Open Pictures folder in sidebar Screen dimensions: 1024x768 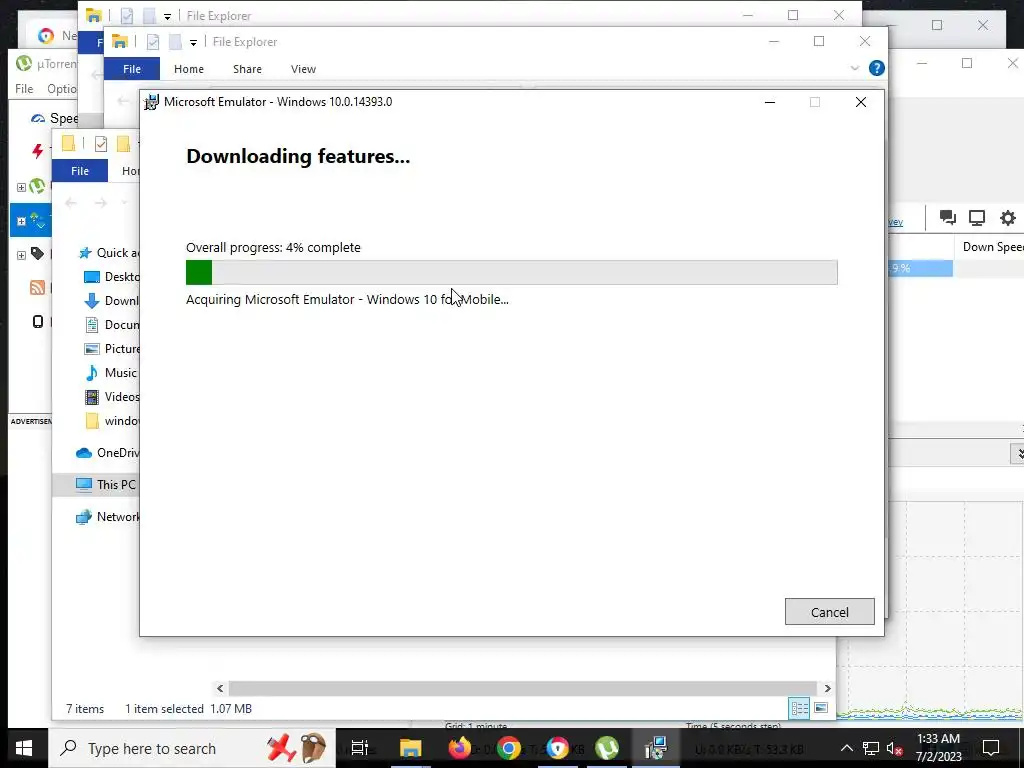click(112, 349)
